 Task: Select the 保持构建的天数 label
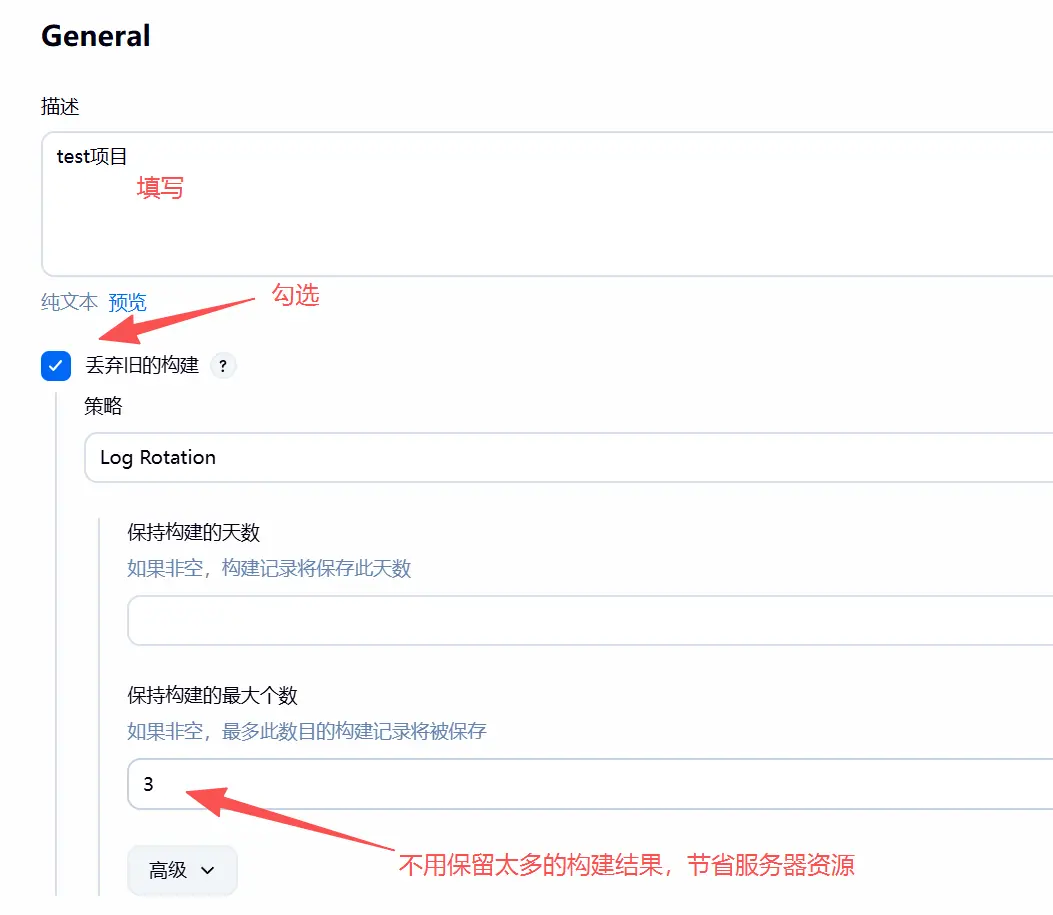pyautogui.click(x=193, y=532)
